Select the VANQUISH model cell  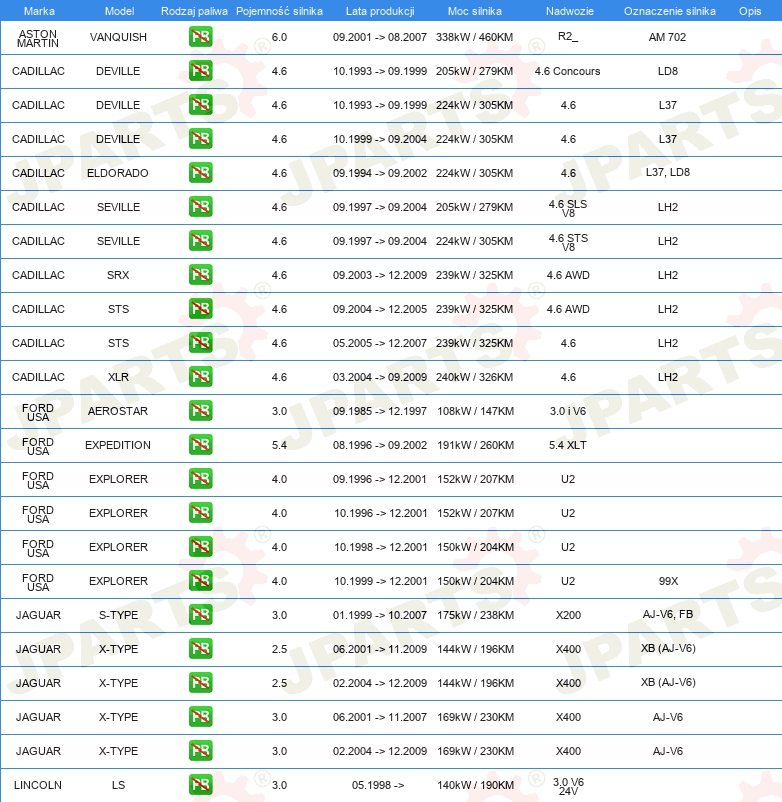coord(118,37)
